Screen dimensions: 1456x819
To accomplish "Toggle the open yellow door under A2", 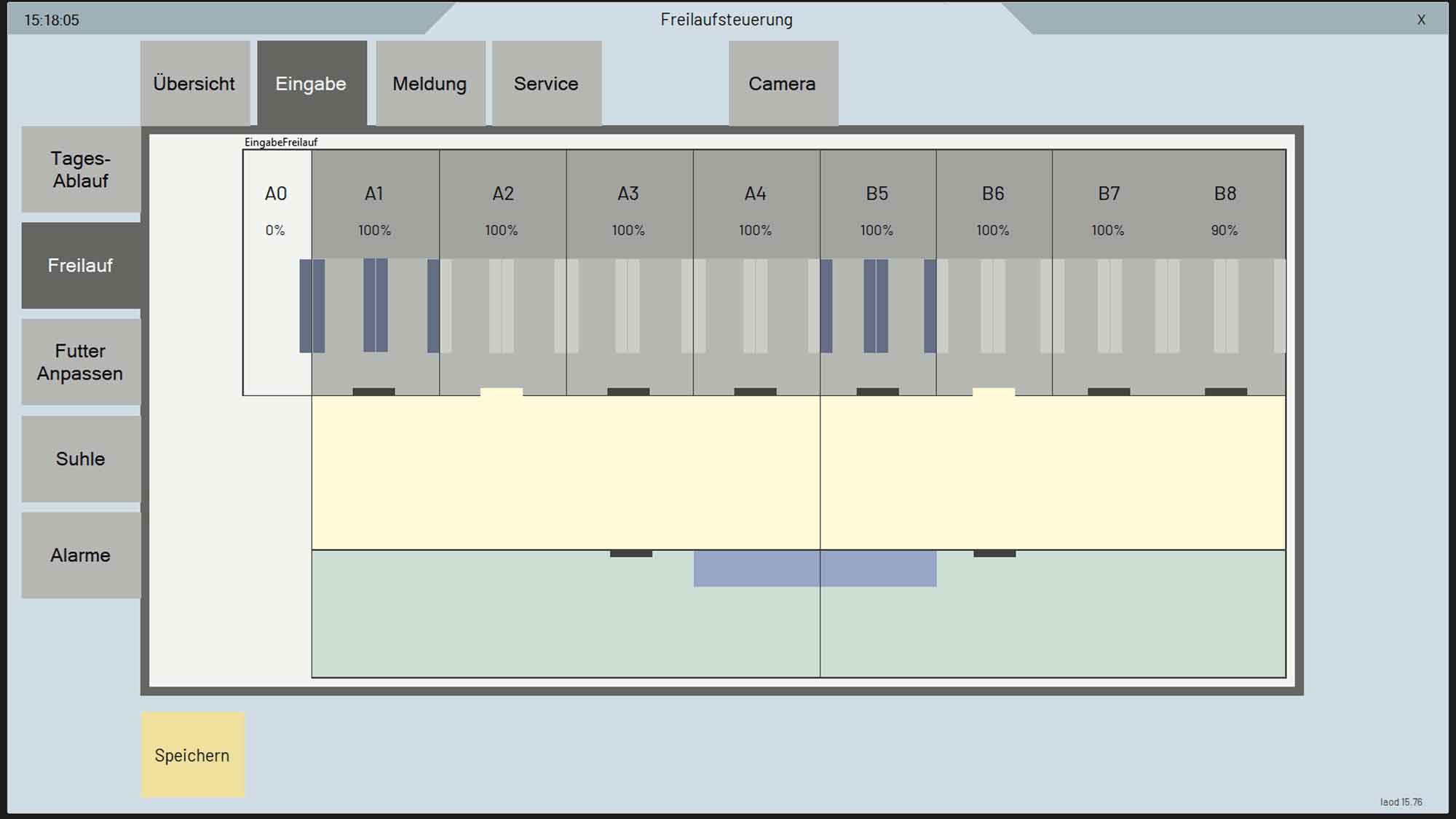I will coord(502,392).
